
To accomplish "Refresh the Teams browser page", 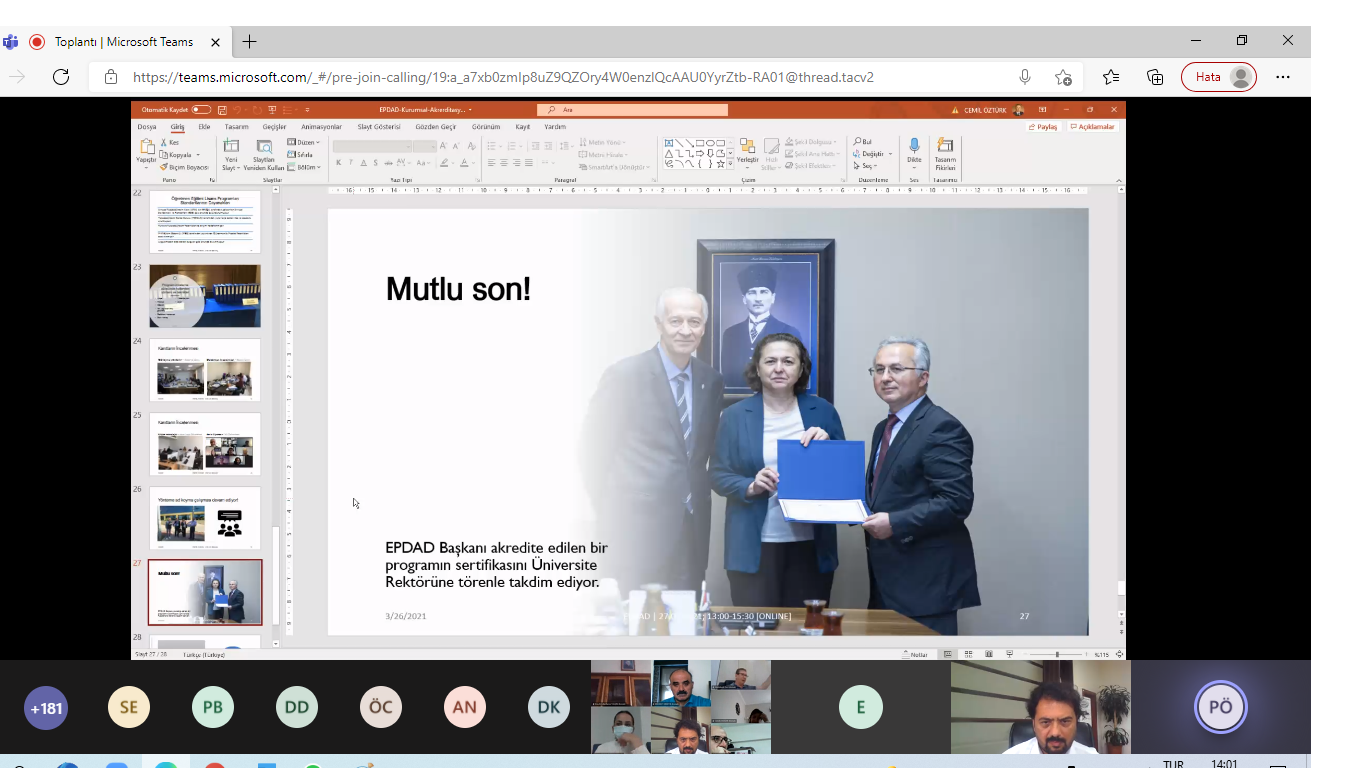I will pos(60,77).
